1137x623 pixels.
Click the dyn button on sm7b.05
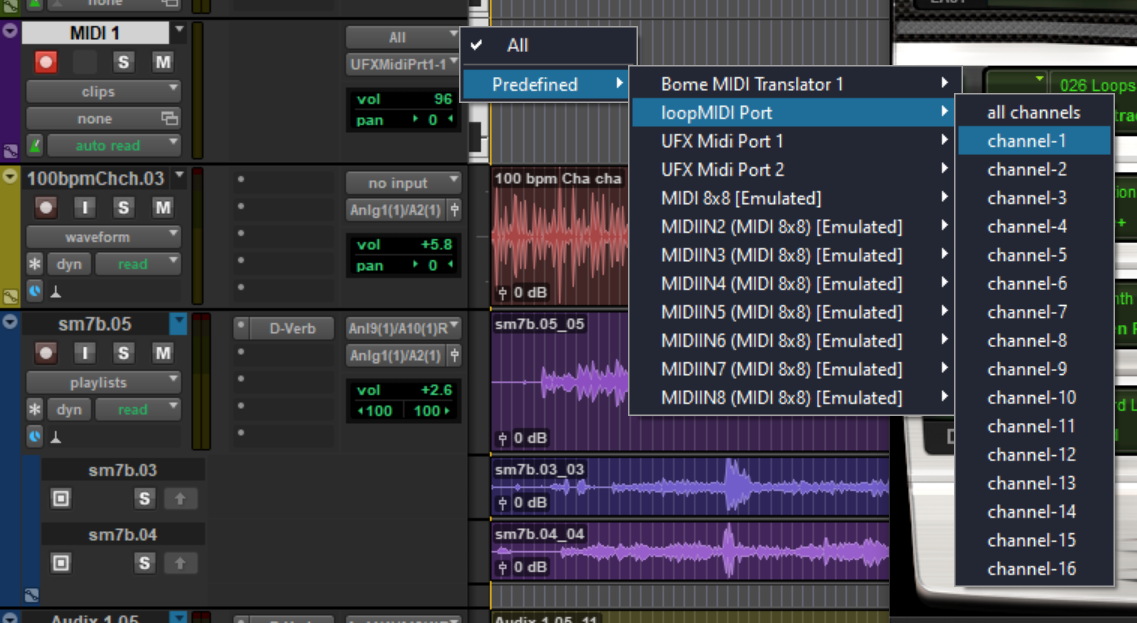click(x=69, y=410)
